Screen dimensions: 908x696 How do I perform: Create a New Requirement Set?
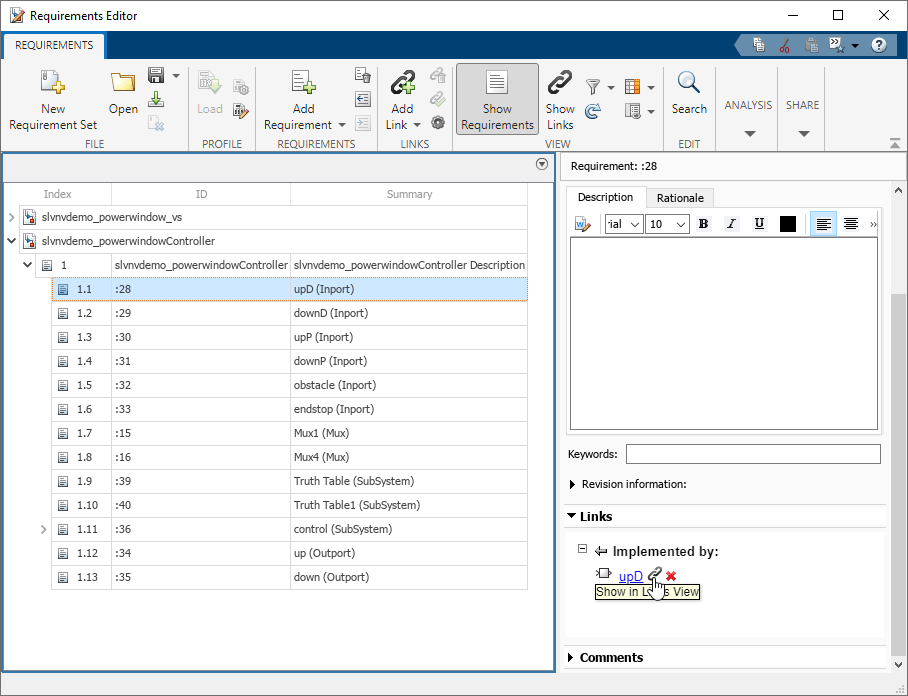53,99
